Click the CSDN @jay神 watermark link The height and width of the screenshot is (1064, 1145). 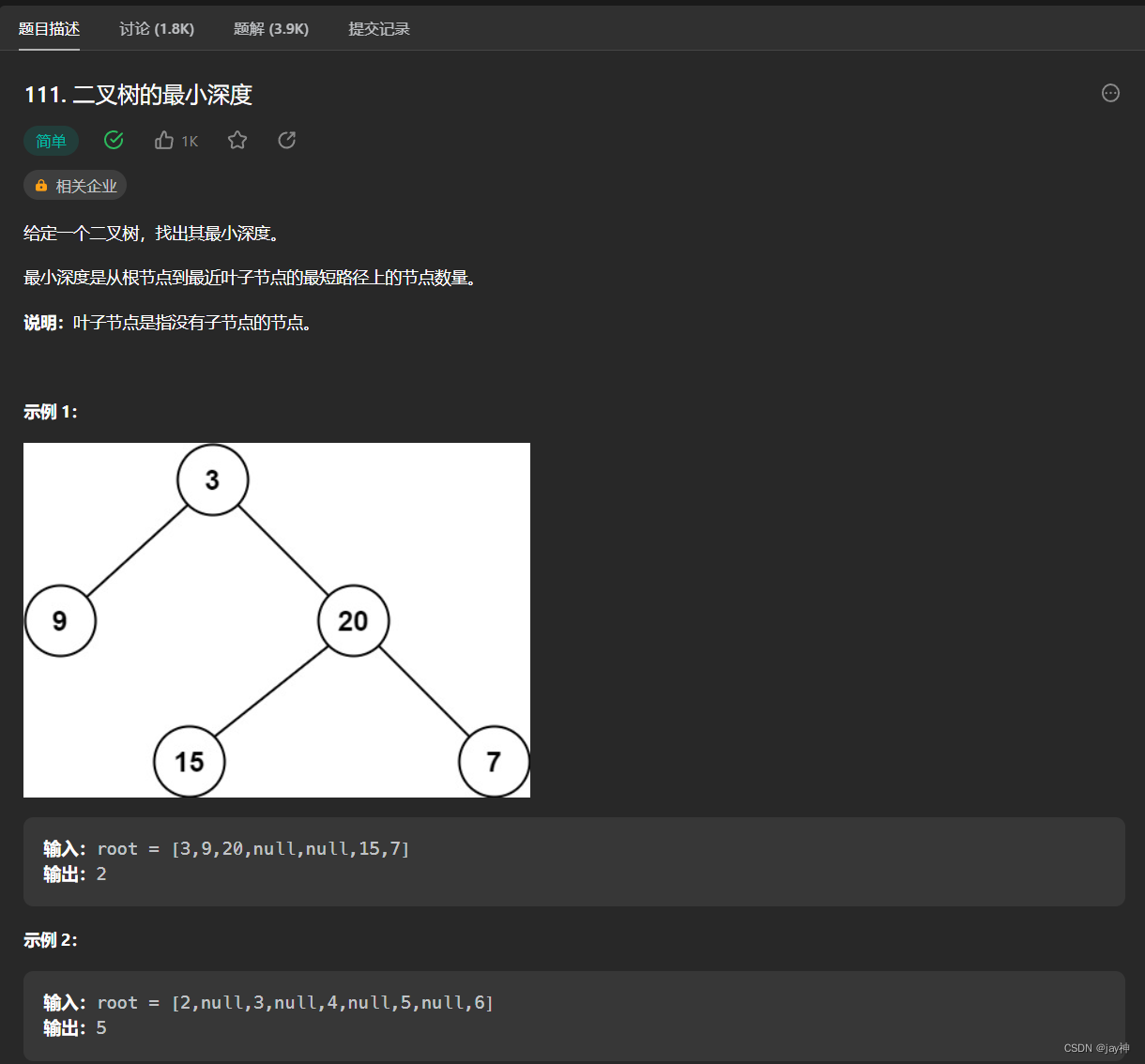pyautogui.click(x=1098, y=1048)
